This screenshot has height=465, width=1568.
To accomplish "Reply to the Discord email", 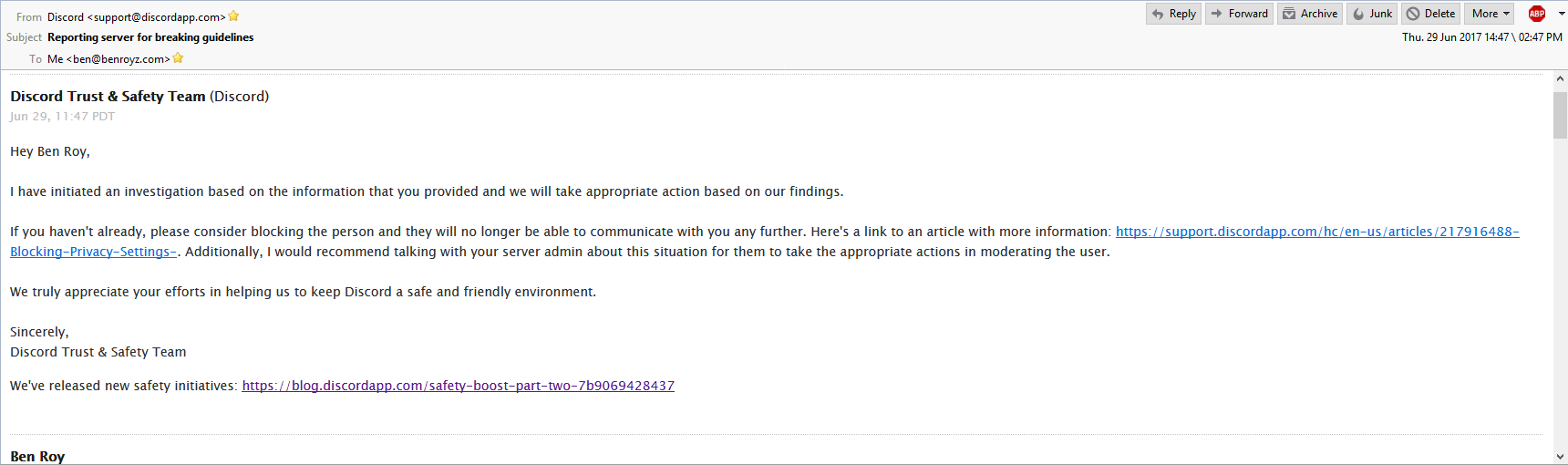I will point(1173,14).
